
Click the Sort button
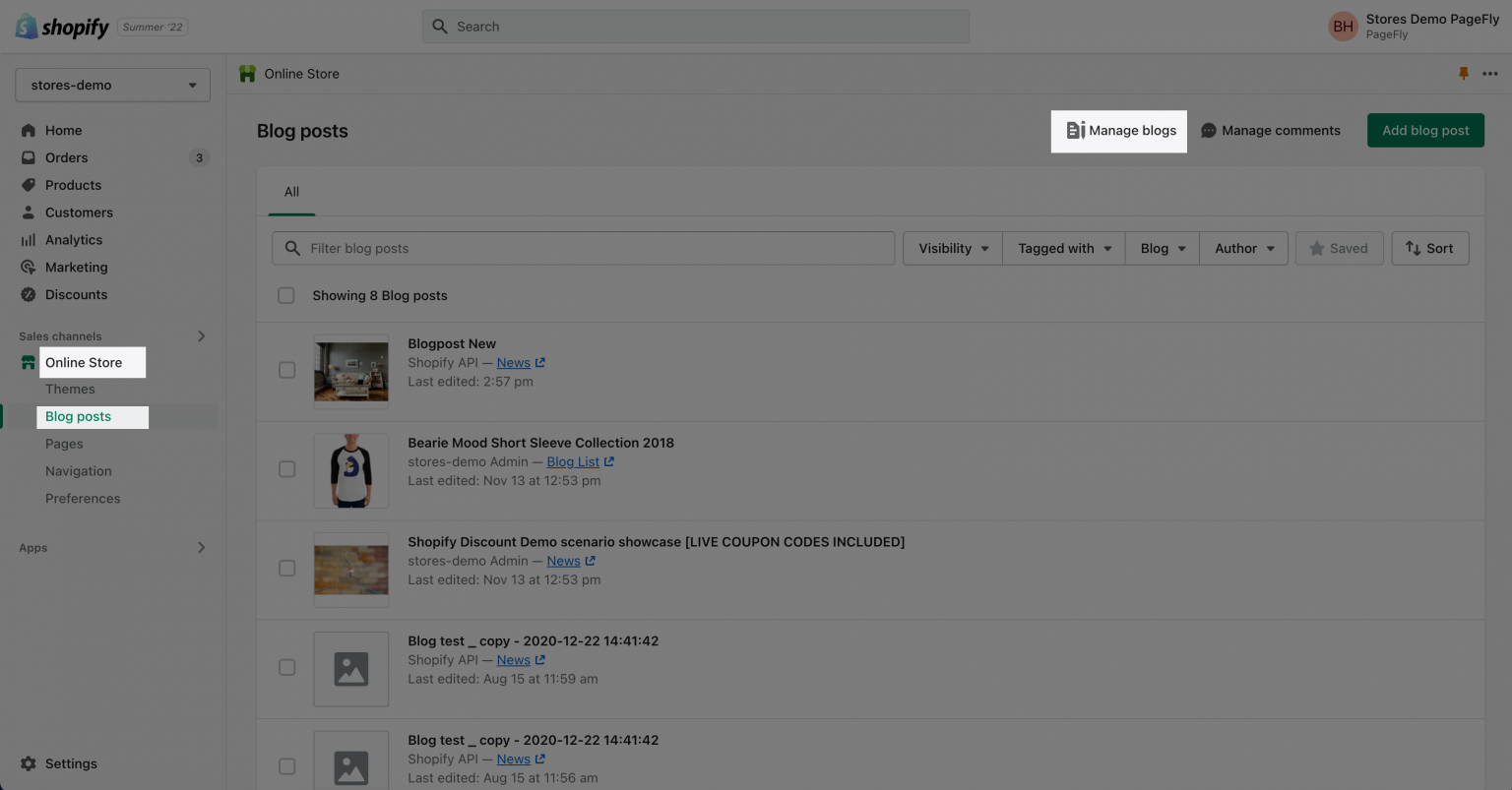point(1429,249)
